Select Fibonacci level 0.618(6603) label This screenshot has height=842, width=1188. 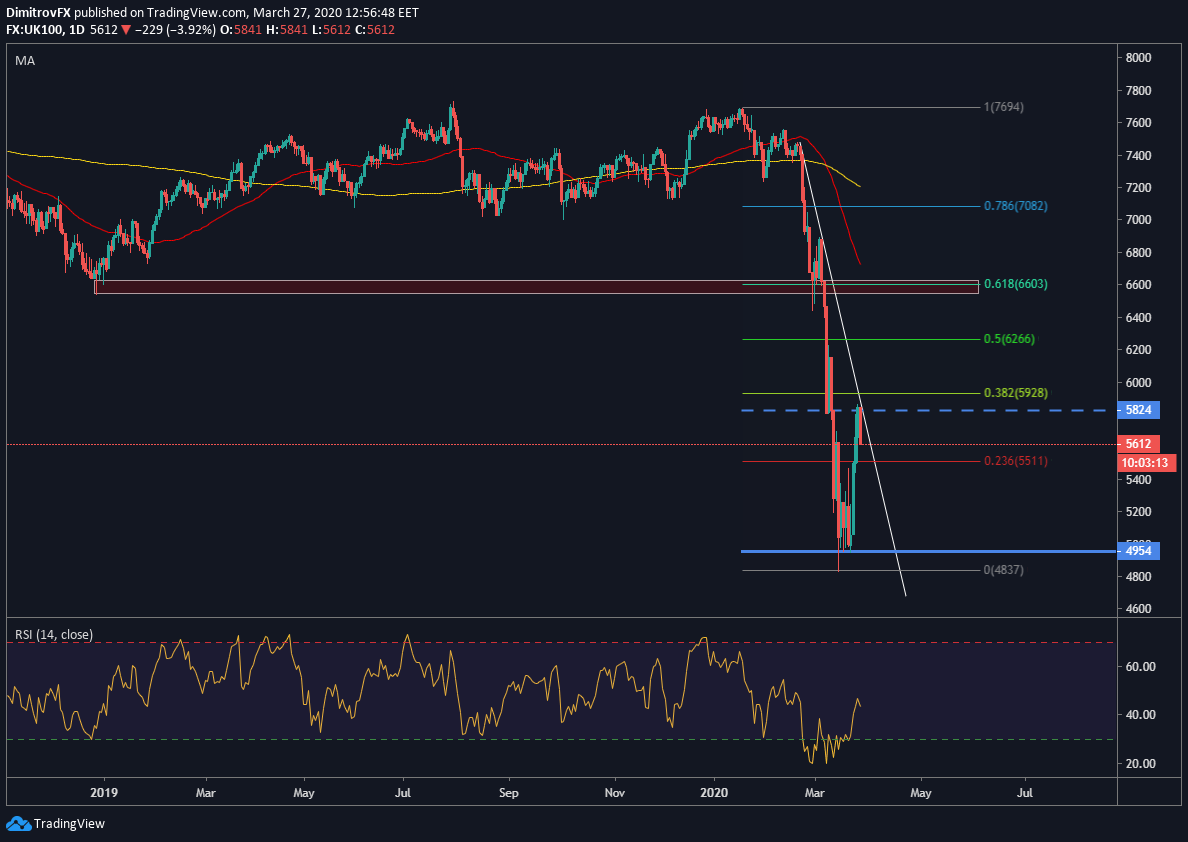click(x=1016, y=283)
